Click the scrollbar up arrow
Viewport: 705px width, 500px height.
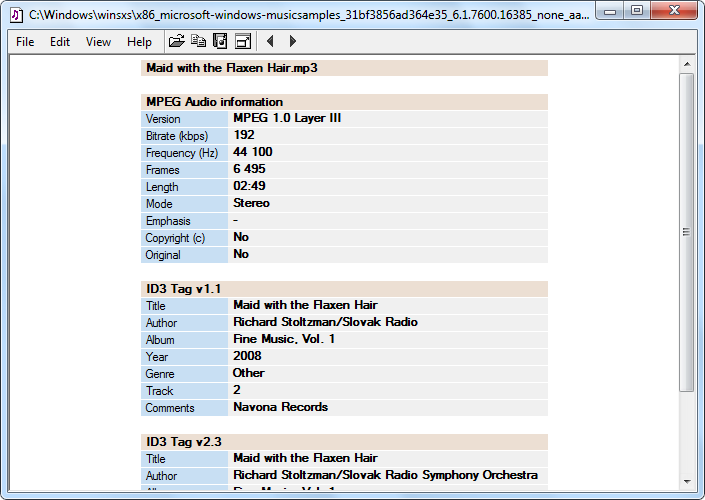[687, 64]
